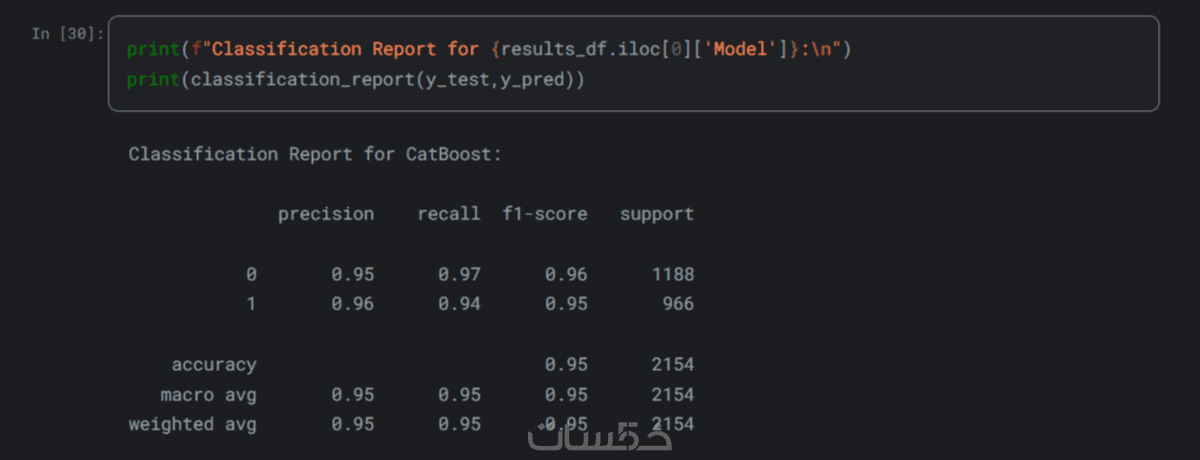Click the support column header
Viewport: 1200px width, 460px height.
pyautogui.click(x=657, y=214)
